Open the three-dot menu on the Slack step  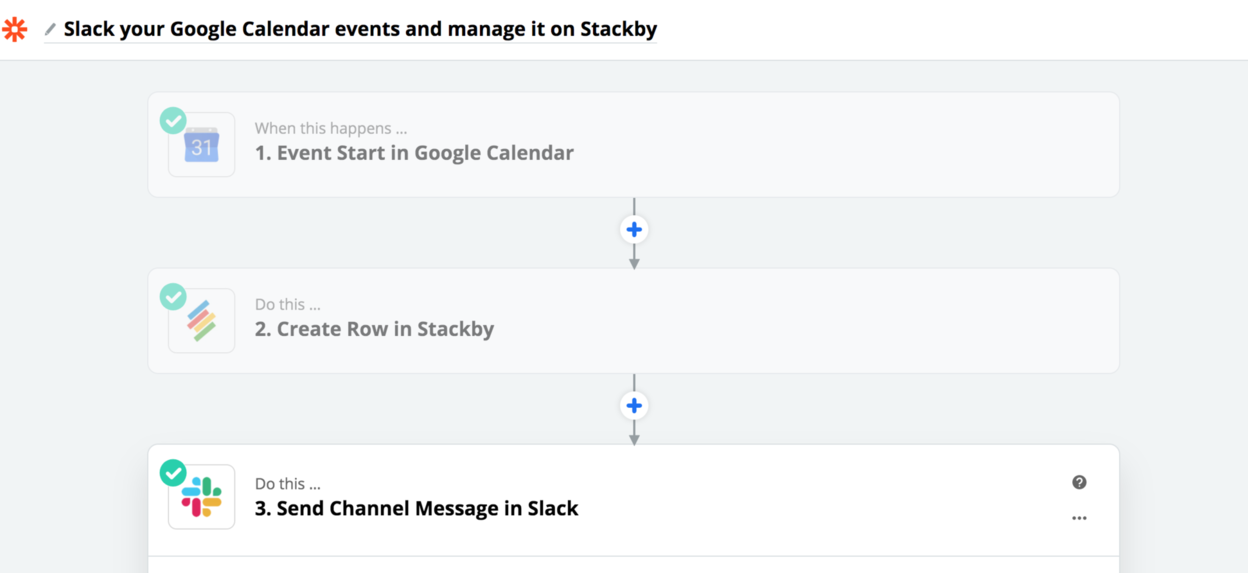tap(1079, 518)
